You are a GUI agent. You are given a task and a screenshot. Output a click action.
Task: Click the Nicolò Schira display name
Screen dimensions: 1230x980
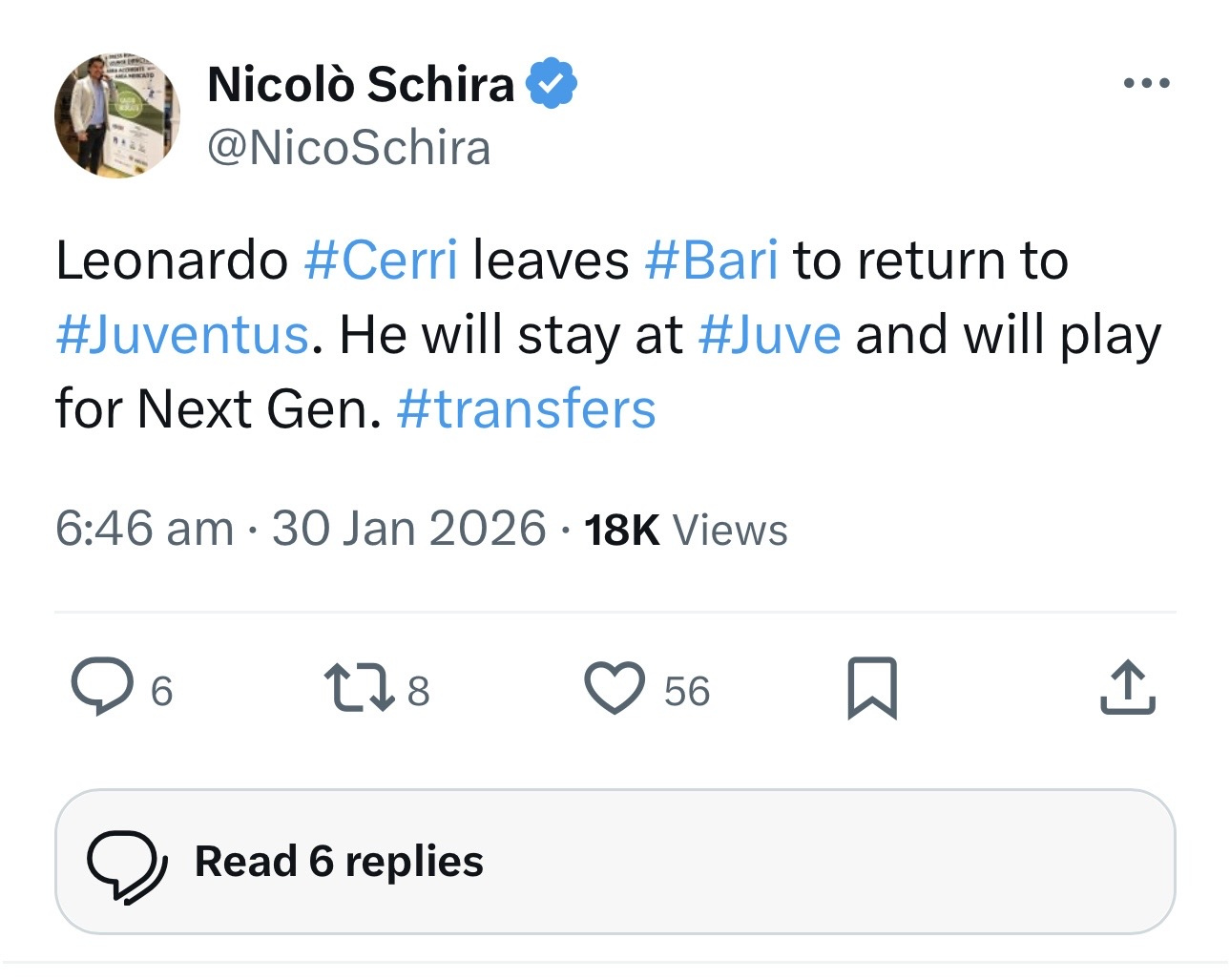(x=361, y=84)
